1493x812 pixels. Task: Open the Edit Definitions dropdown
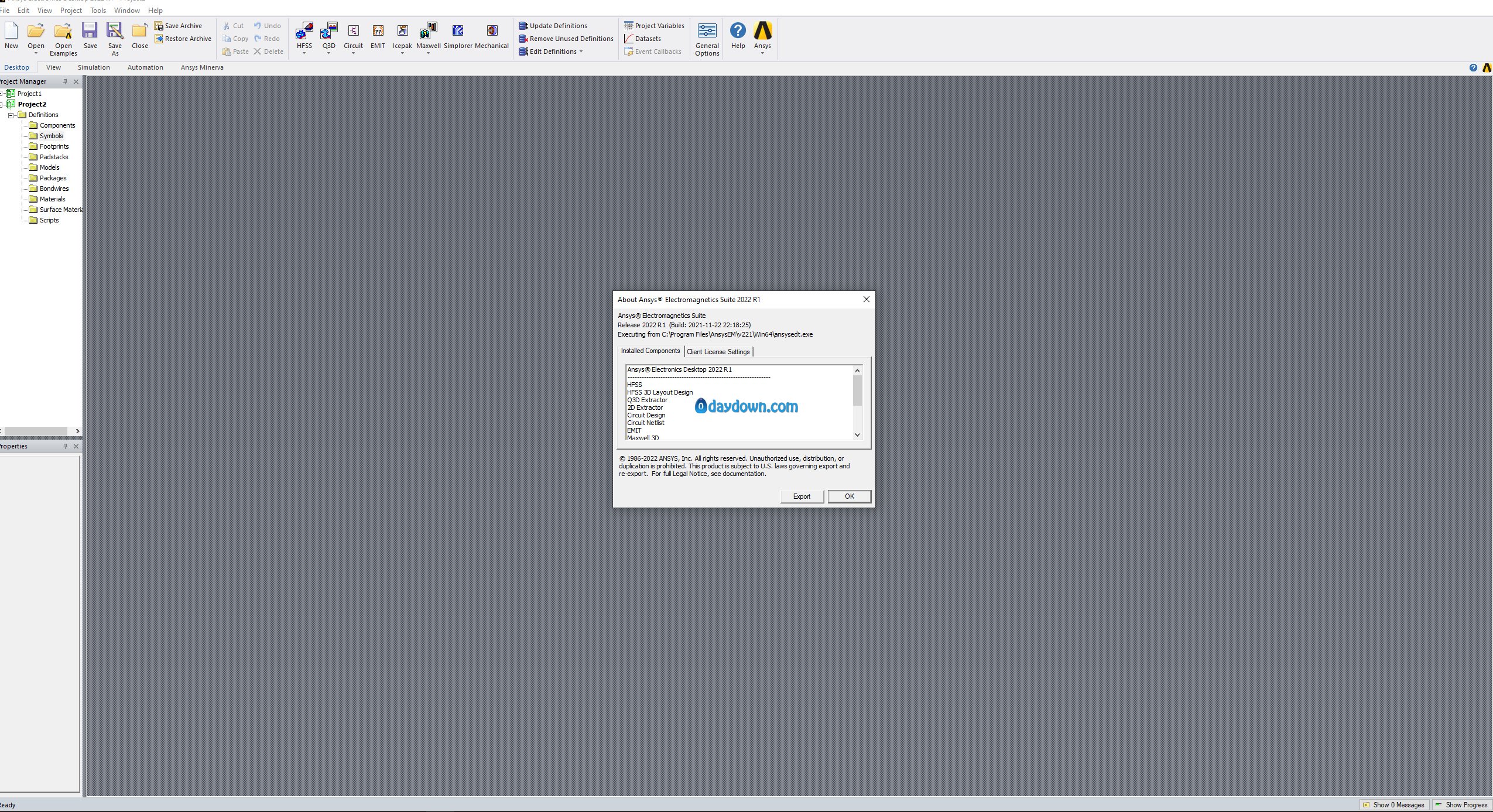581,52
